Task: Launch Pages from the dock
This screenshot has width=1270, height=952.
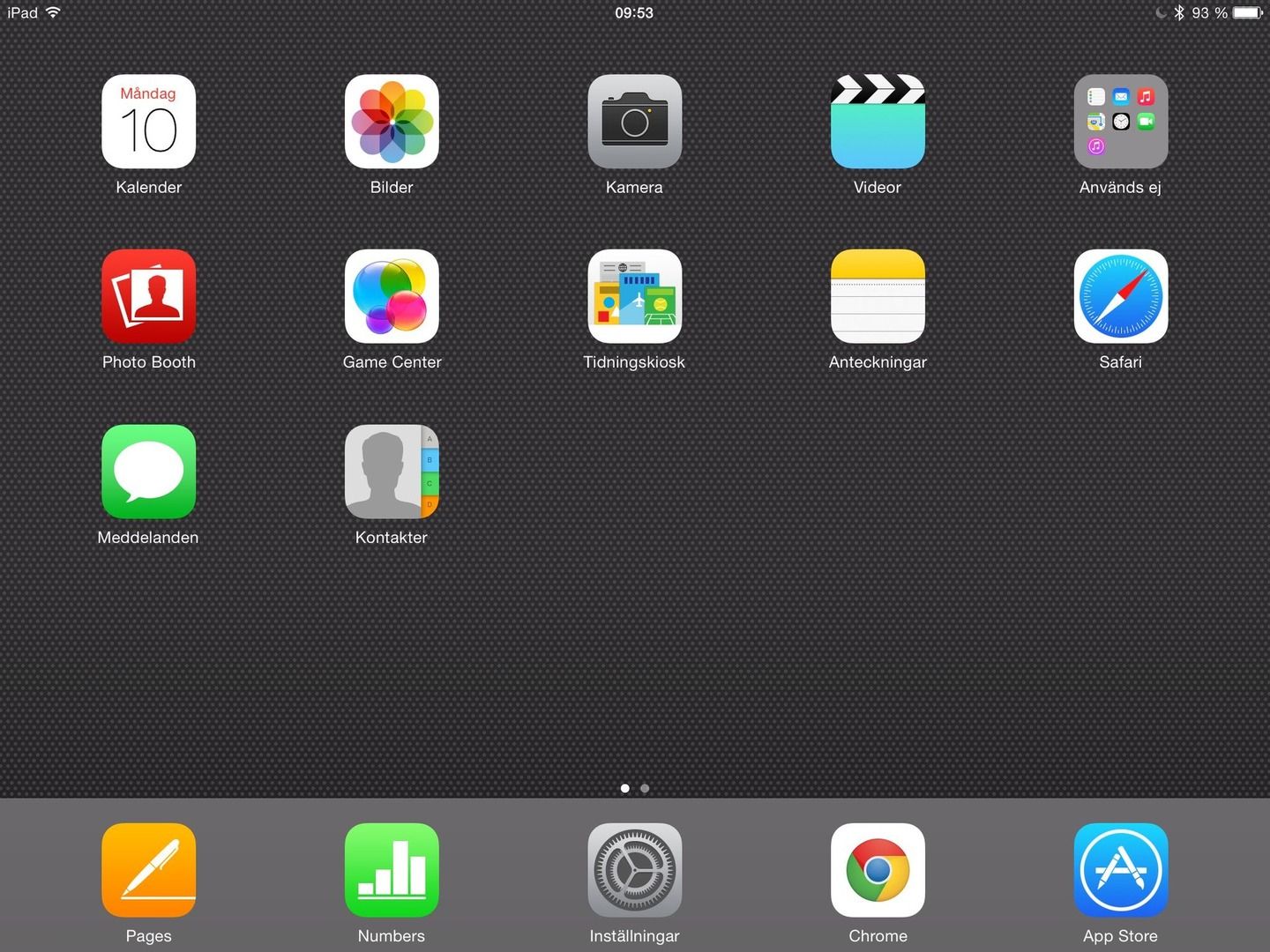Action: (x=148, y=870)
